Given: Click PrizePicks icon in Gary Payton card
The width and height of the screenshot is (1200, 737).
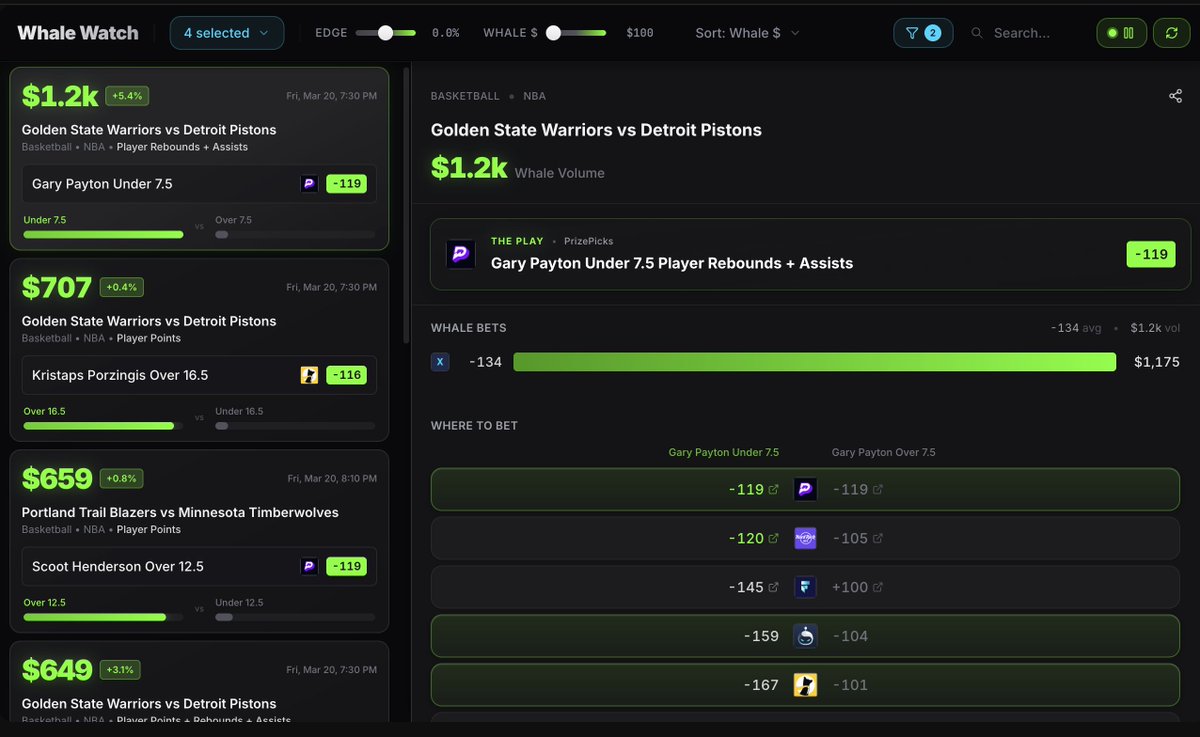Looking at the screenshot, I should coord(309,184).
